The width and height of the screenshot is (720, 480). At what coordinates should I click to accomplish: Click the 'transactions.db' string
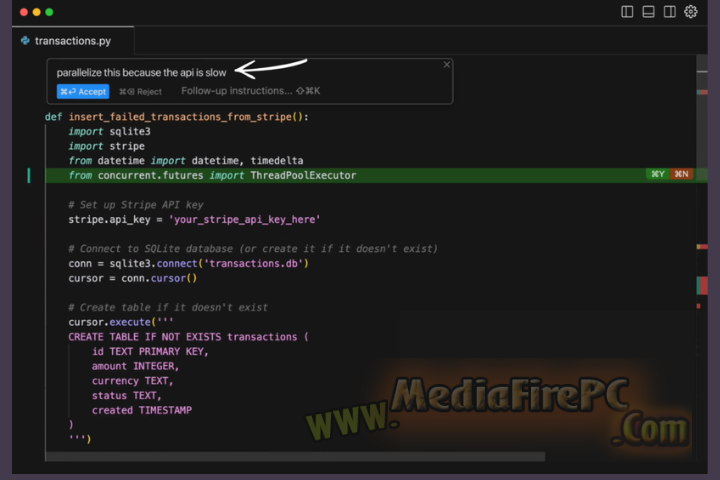(x=253, y=264)
